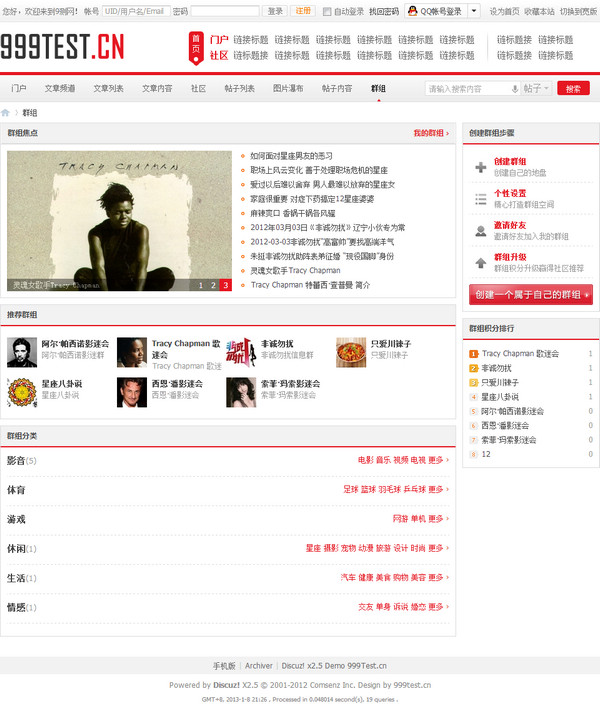Open the 找回密码 link
Screen dimensions: 600x718
[384, 11]
